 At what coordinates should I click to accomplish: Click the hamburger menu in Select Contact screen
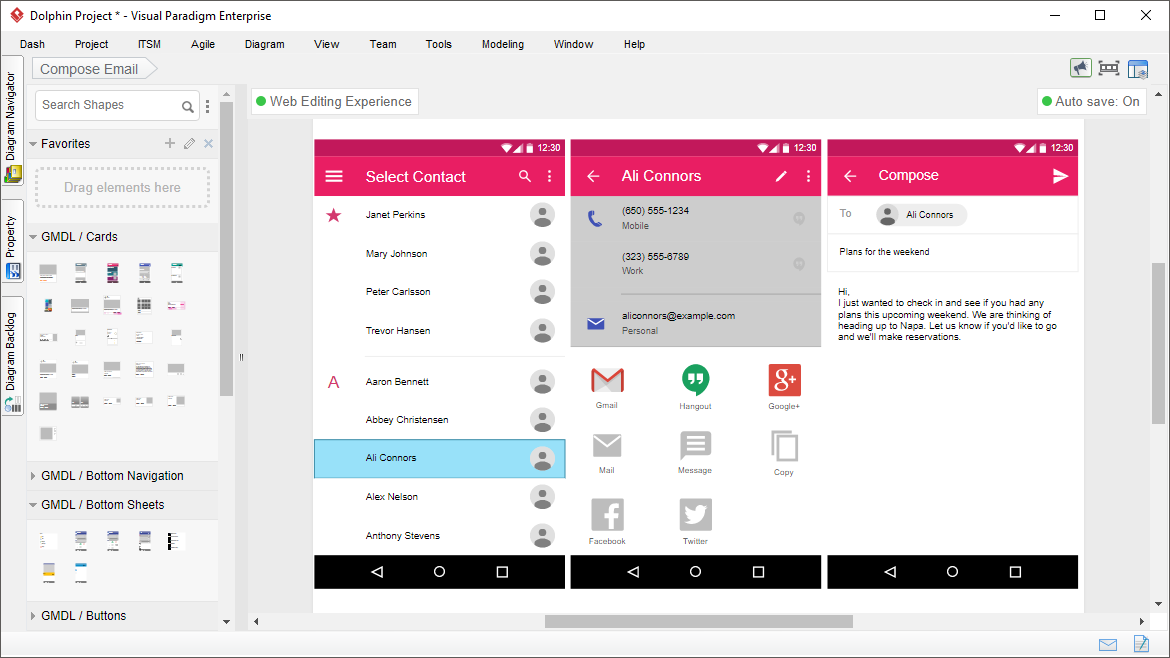point(334,176)
